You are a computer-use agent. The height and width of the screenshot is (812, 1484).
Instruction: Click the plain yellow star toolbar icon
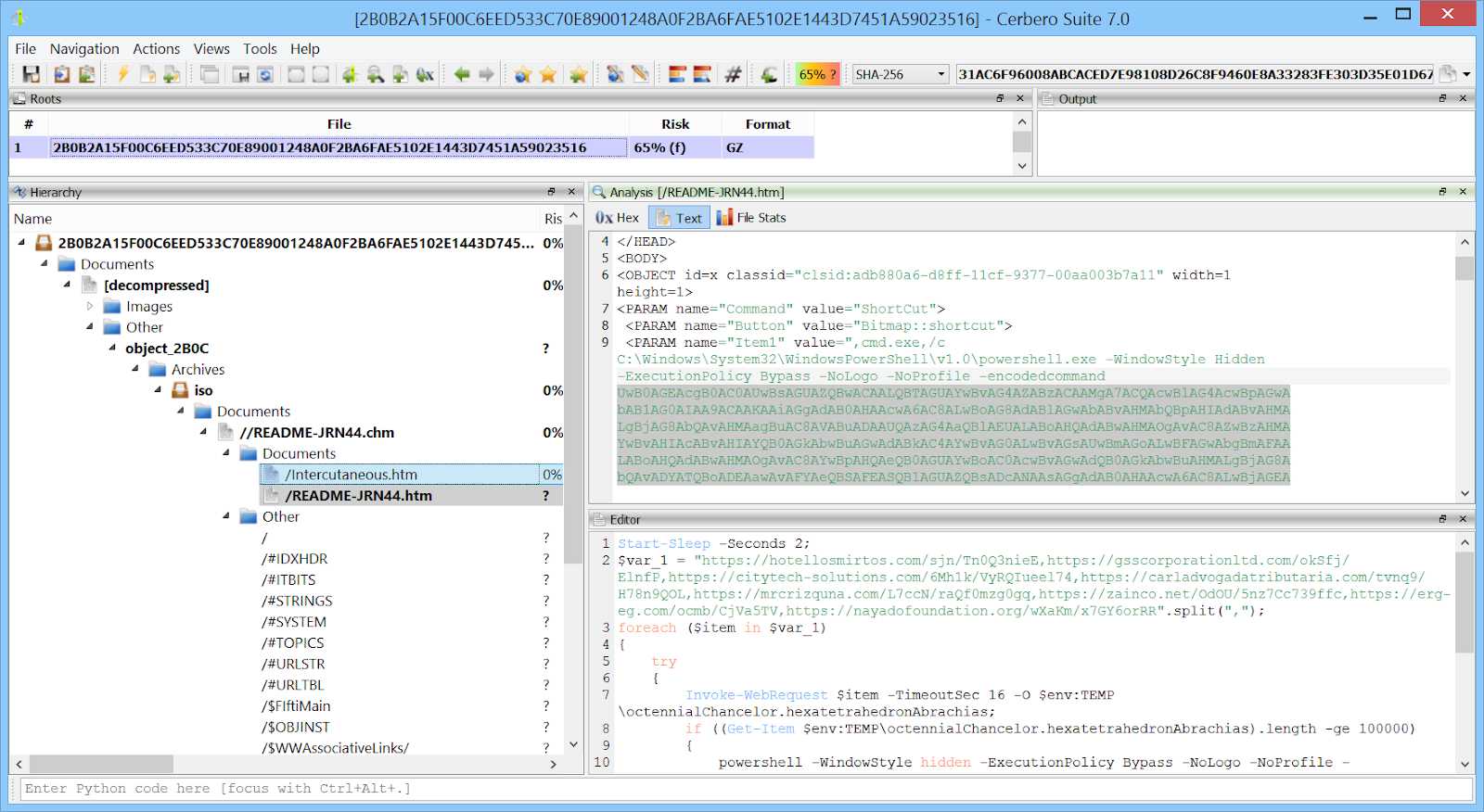tap(548, 74)
